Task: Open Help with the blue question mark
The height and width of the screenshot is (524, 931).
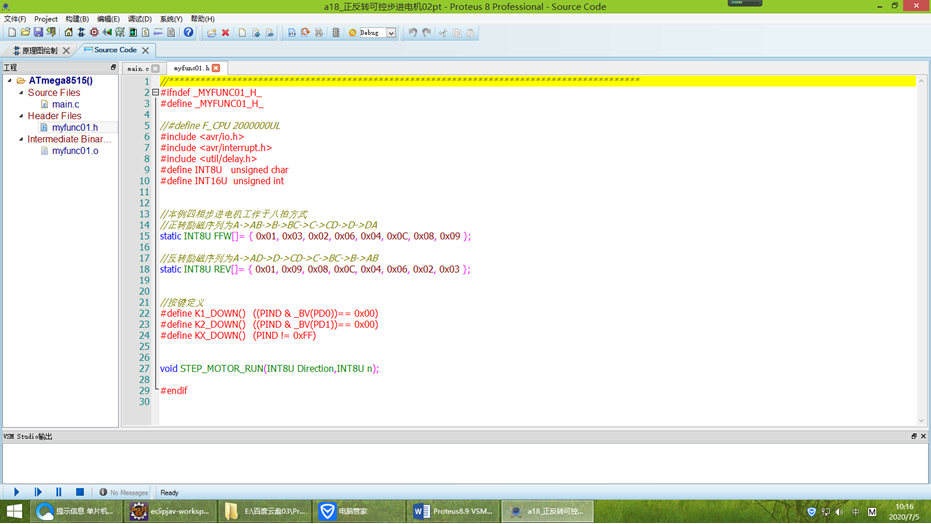Action: click(188, 33)
